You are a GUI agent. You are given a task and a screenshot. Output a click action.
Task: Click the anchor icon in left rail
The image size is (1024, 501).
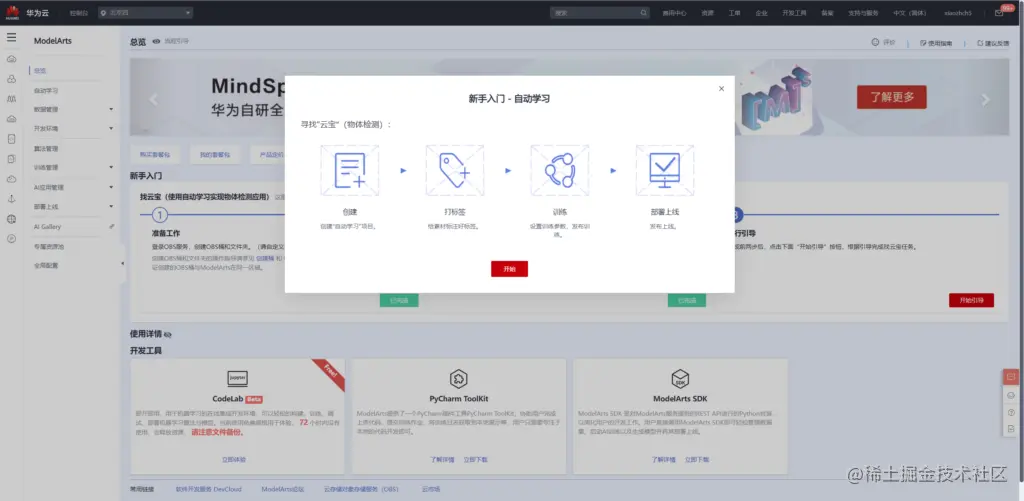(11, 199)
